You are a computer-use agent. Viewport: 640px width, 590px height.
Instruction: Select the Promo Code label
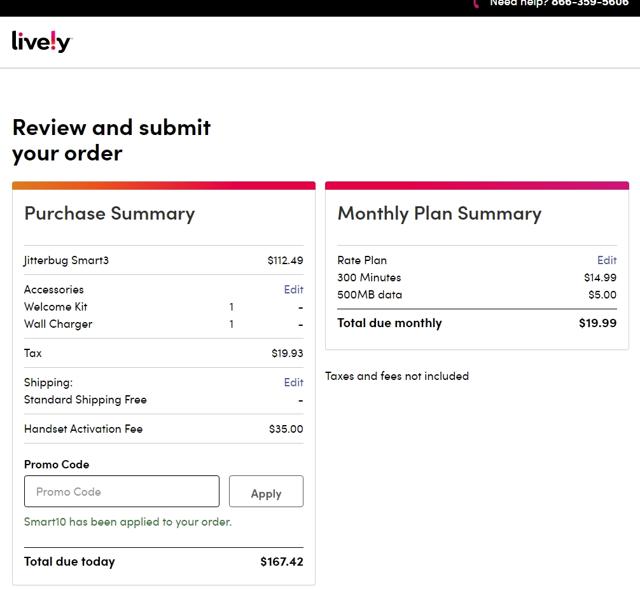56,464
